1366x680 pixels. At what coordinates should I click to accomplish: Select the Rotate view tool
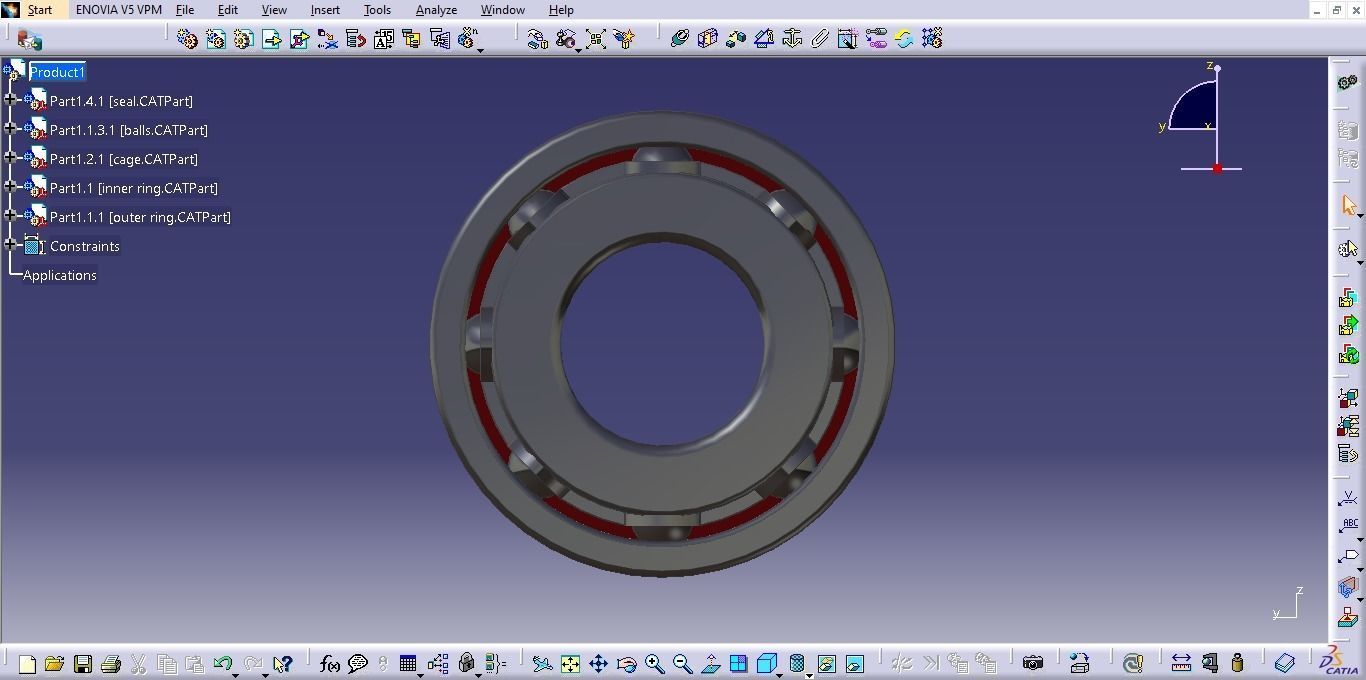pos(626,664)
